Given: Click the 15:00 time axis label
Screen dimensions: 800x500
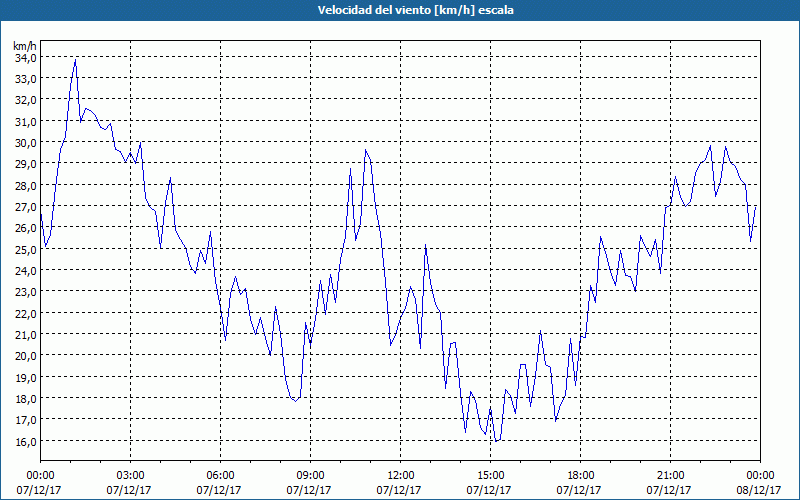Looking at the screenshot, I should pyautogui.click(x=490, y=476).
